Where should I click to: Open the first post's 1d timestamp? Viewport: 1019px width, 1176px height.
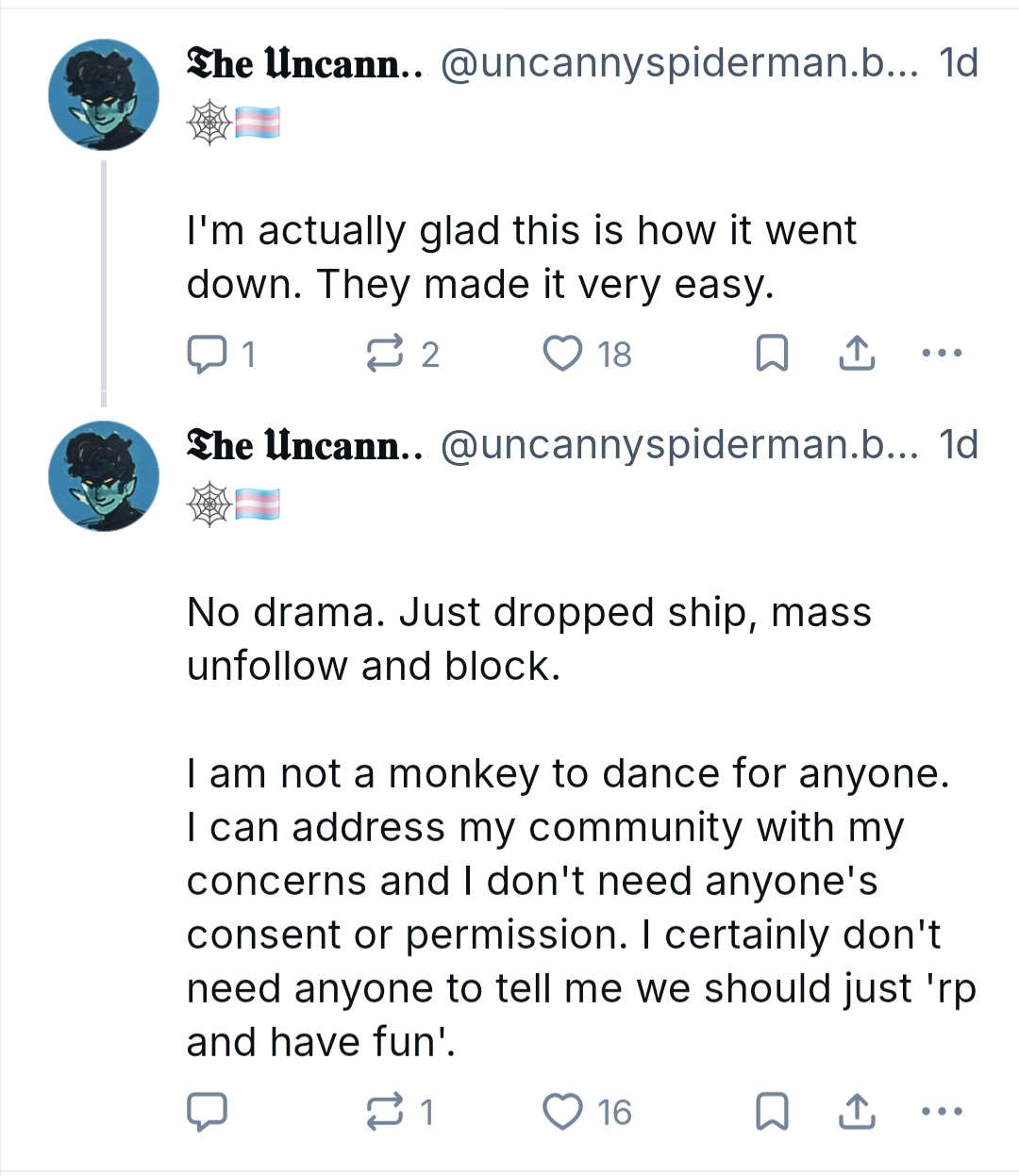[x=959, y=64]
